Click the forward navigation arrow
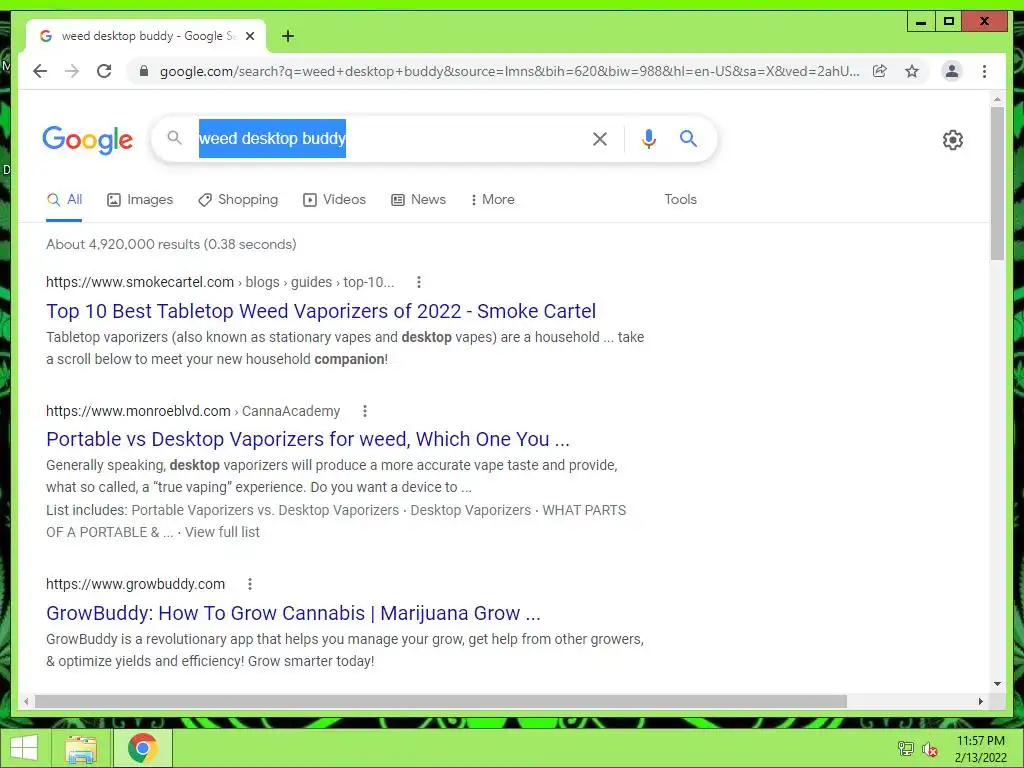The height and width of the screenshot is (768, 1024). pos(72,71)
